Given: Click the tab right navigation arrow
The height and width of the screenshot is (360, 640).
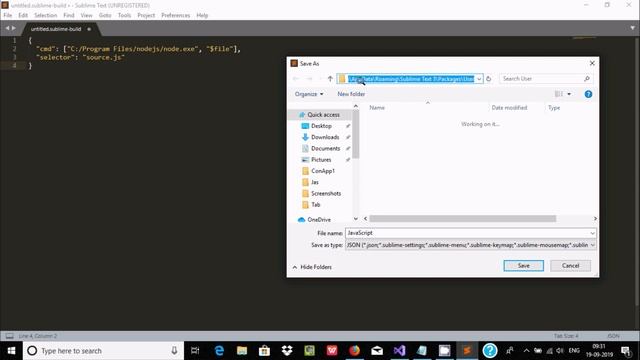Looking at the screenshot, I should (x=13, y=28).
